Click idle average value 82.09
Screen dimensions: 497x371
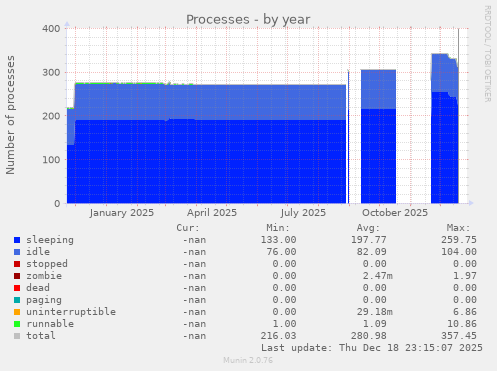click(x=372, y=252)
